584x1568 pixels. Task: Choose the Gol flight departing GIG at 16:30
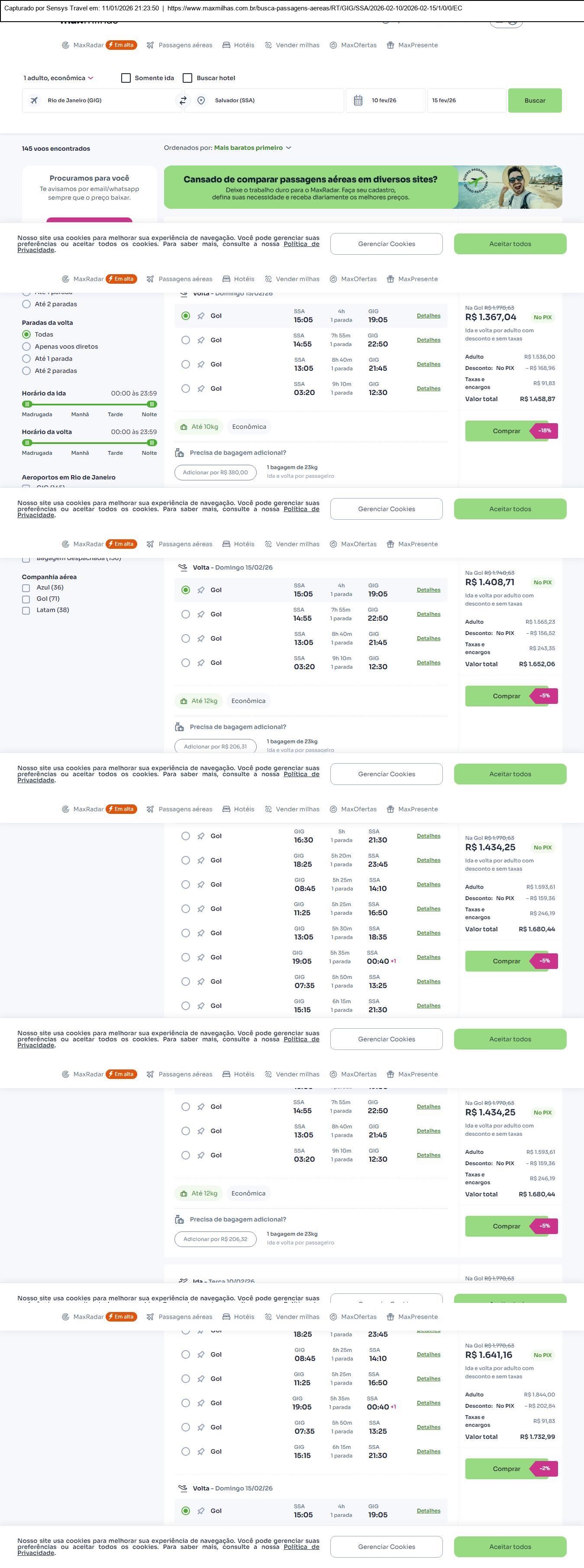click(x=186, y=836)
